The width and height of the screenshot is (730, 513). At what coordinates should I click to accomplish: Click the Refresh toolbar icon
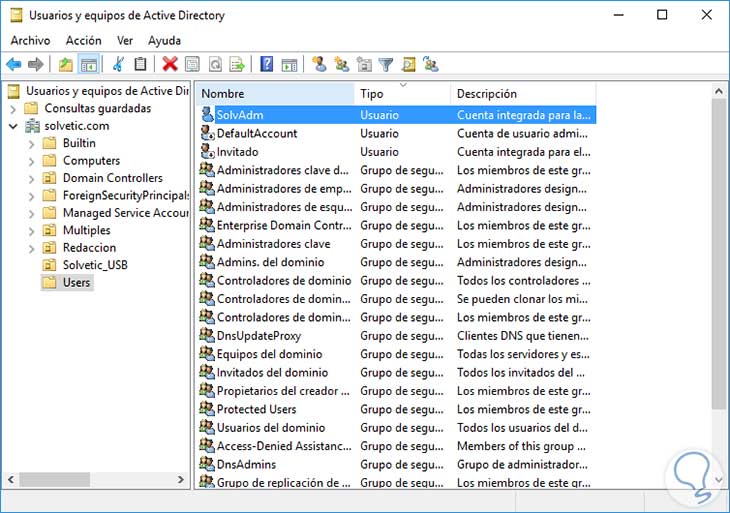click(x=215, y=64)
